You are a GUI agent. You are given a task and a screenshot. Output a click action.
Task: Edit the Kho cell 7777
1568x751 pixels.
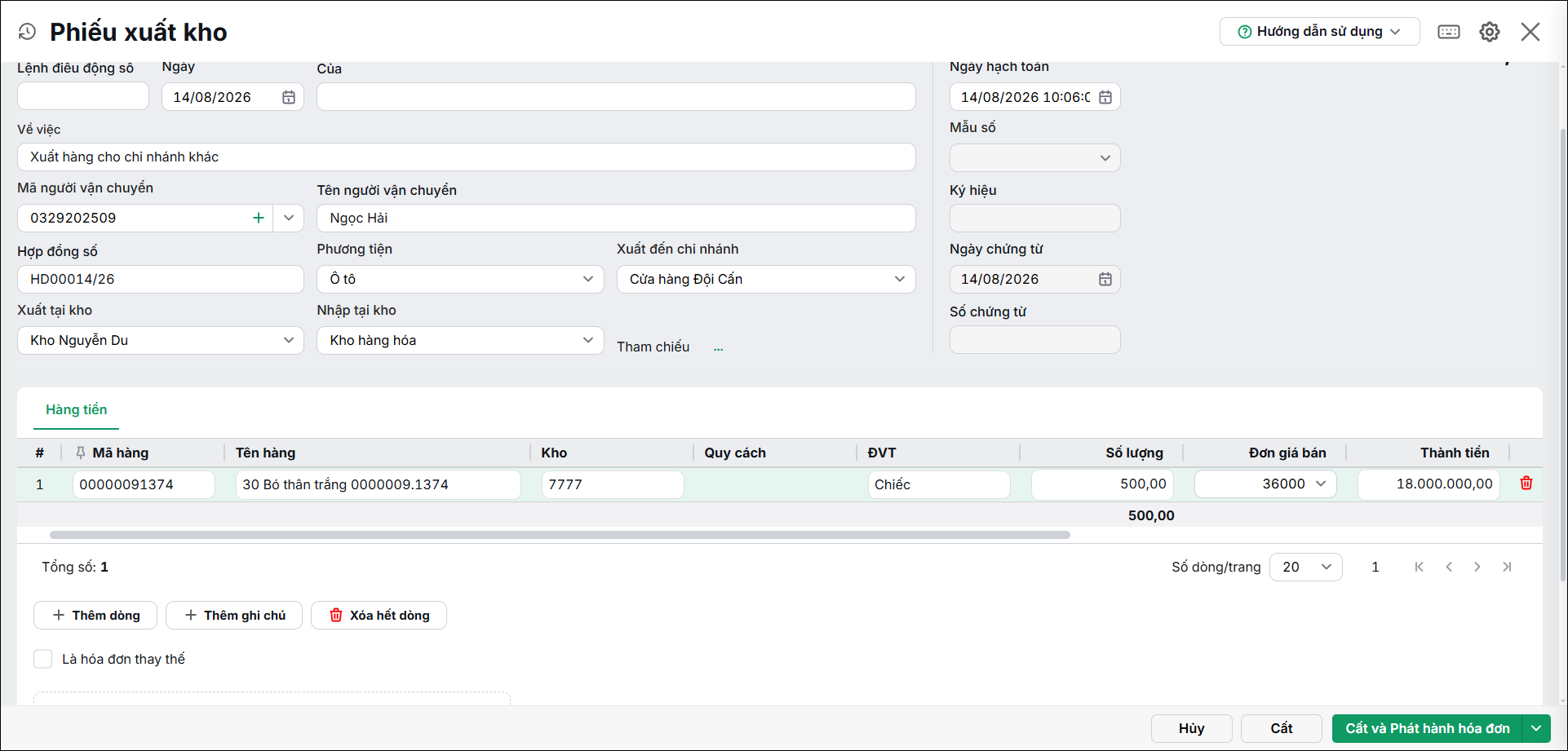tap(613, 484)
